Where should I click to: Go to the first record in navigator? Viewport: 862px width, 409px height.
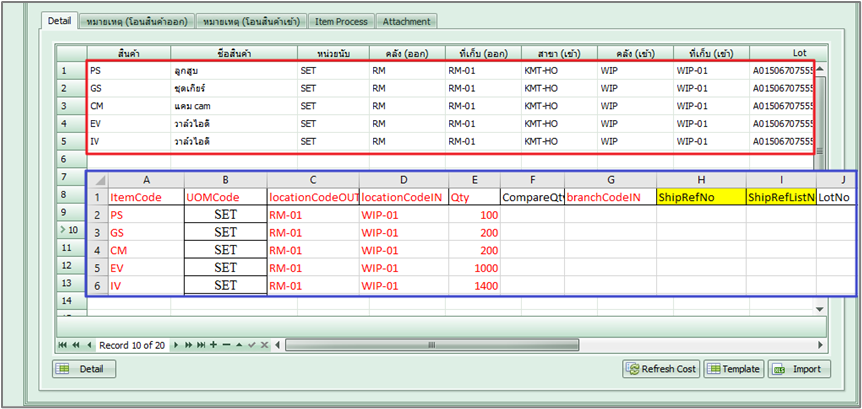(x=63, y=345)
